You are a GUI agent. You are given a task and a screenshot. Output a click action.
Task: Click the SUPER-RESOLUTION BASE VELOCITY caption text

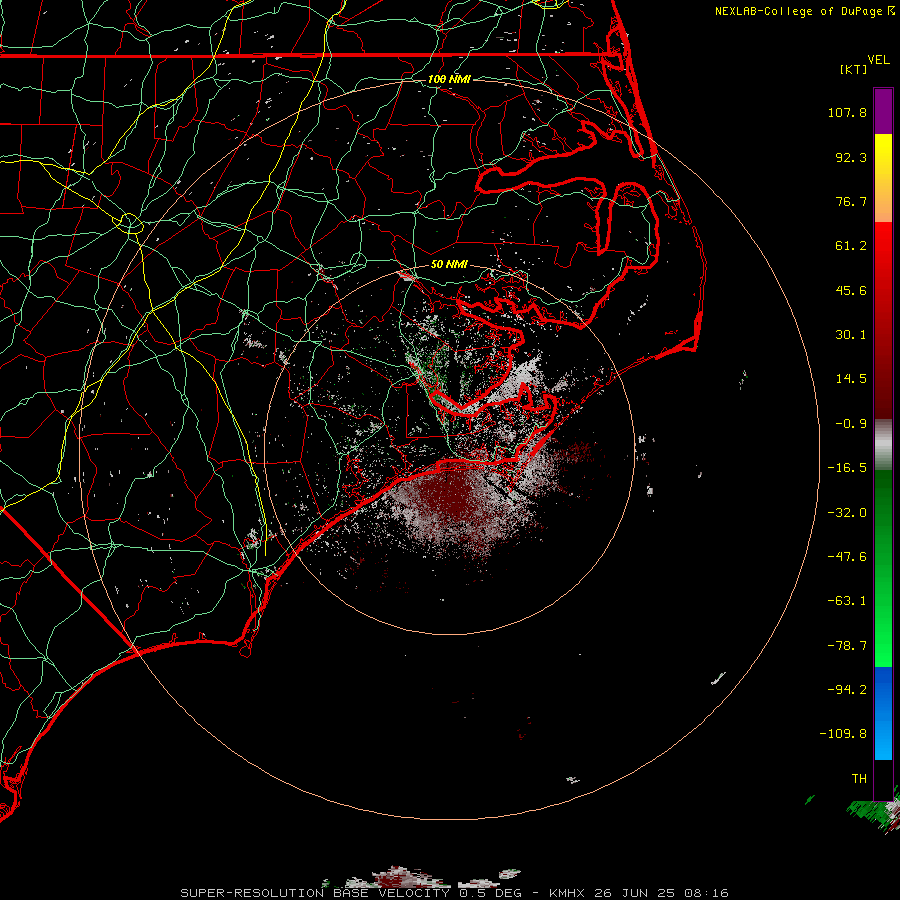coord(317,893)
